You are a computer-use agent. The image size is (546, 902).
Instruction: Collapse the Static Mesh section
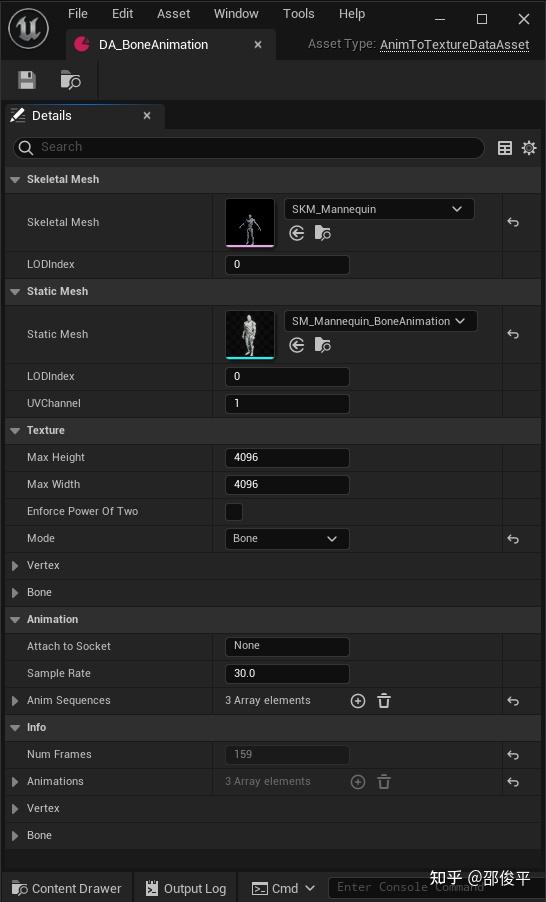click(x=16, y=292)
